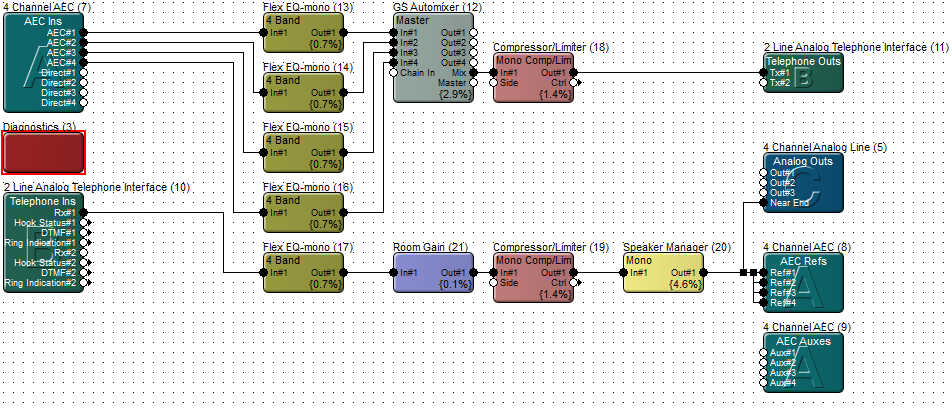Click the "4 Channel AEC (7)" label
The height and width of the screenshot is (409, 952).
47,7
